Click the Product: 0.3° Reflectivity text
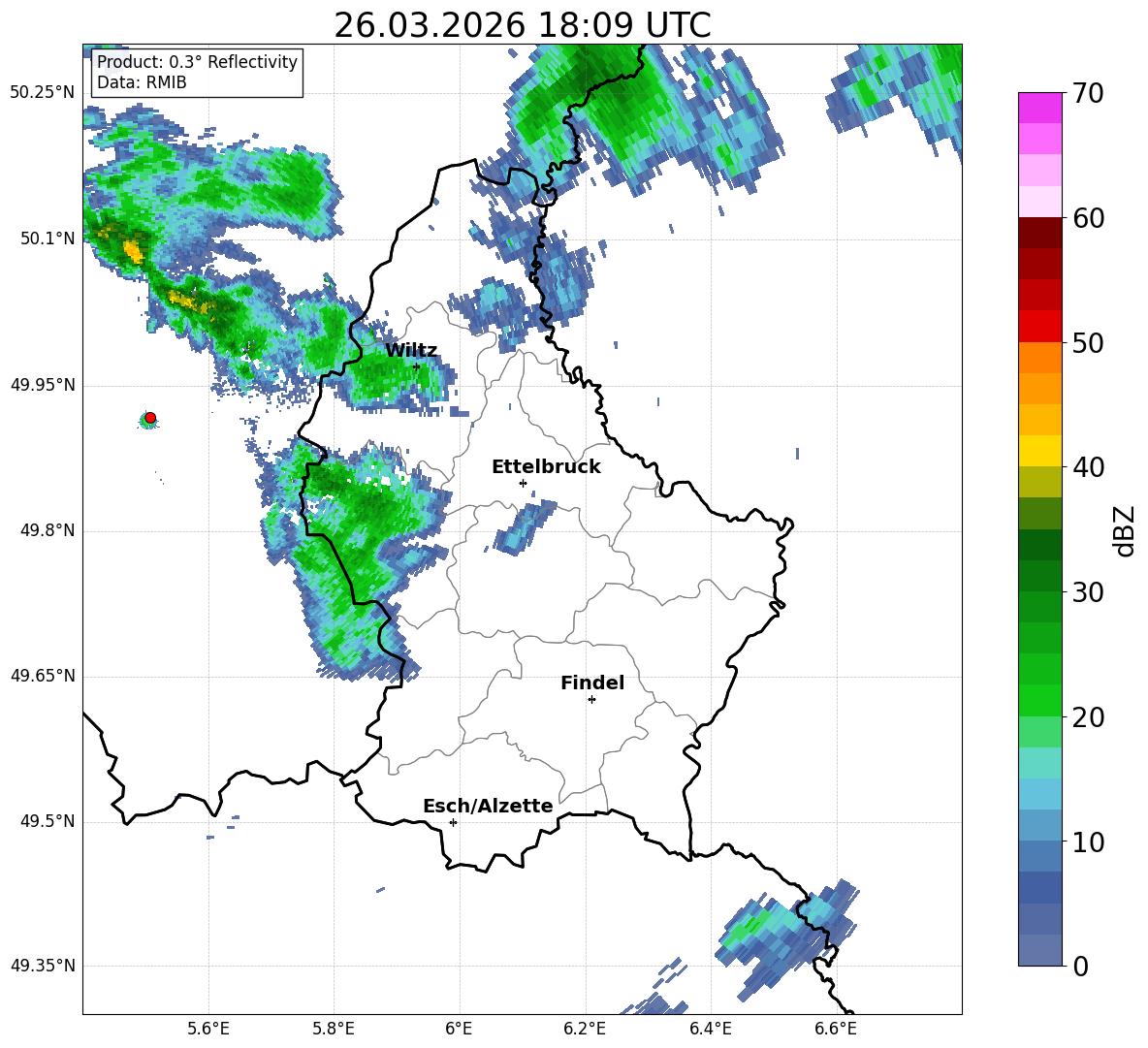The image size is (1148, 1048). [x=197, y=62]
